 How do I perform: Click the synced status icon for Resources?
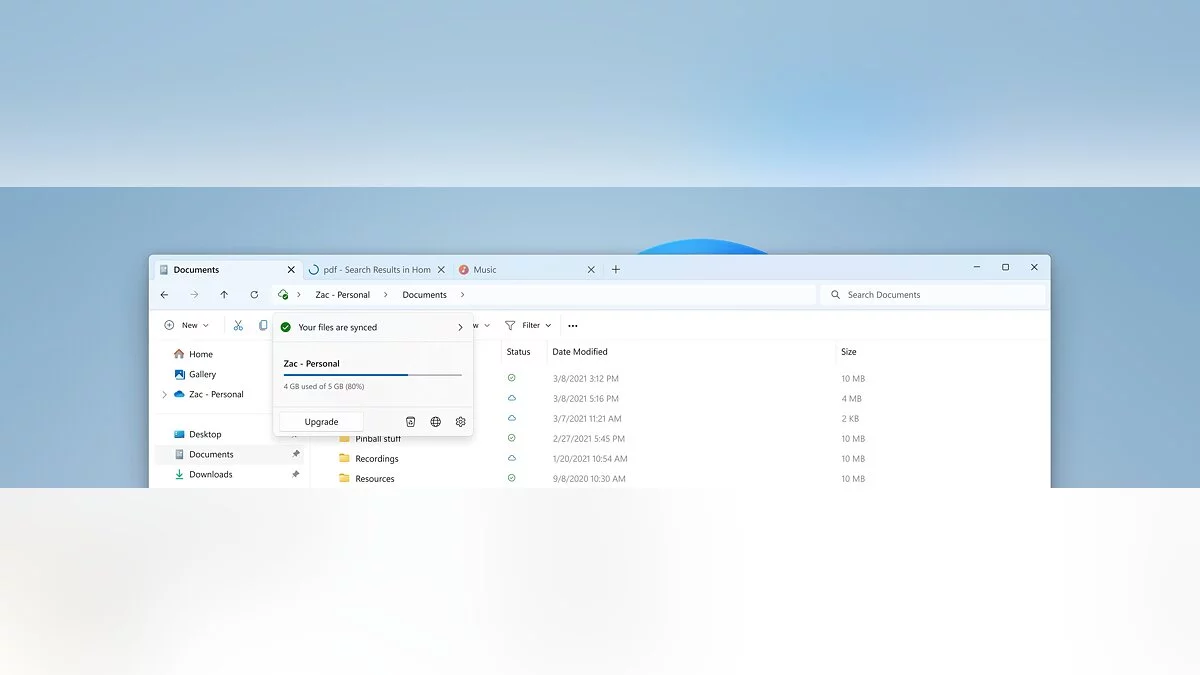pos(512,478)
